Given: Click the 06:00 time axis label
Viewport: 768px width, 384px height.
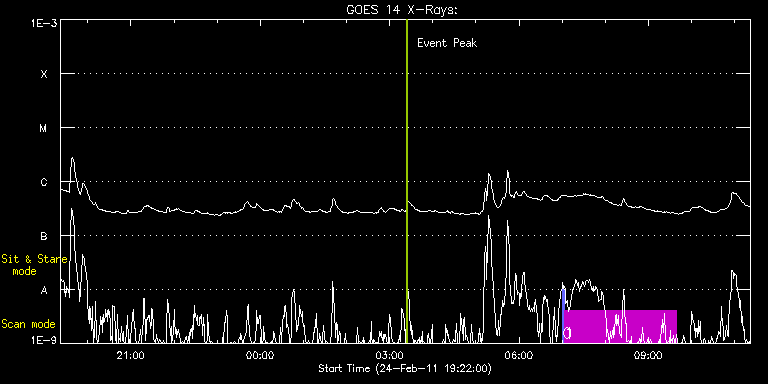Looking at the screenshot, I should [519, 355].
